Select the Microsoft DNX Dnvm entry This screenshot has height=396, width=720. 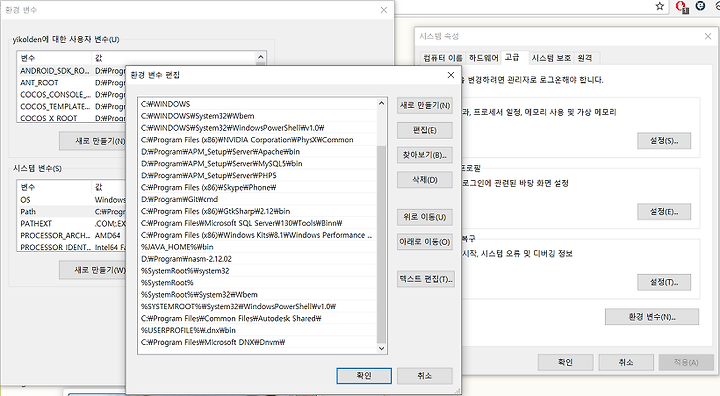pyautogui.click(x=258, y=342)
